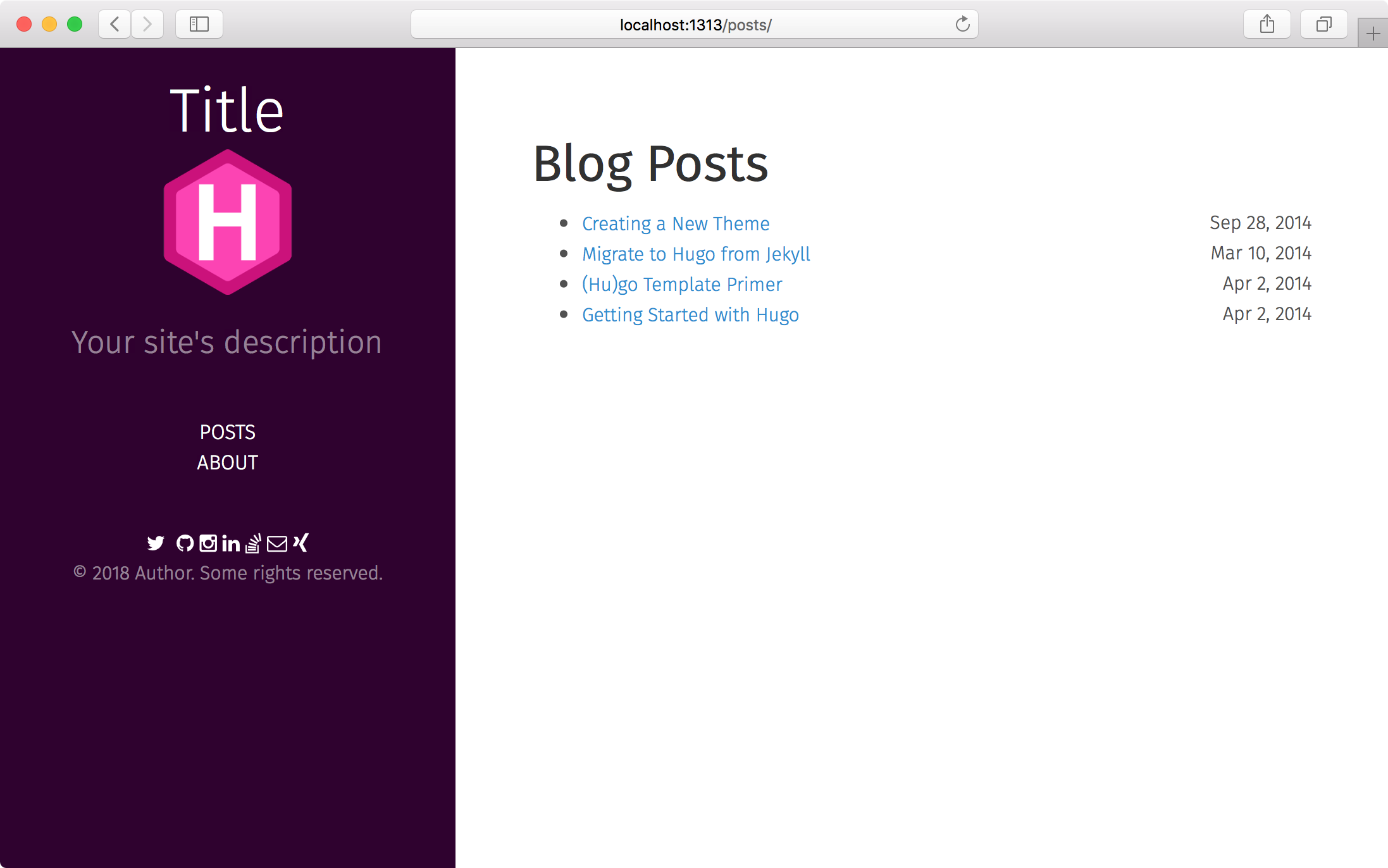1388x868 pixels.
Task: Show all tabs overview button
Action: [1324, 24]
